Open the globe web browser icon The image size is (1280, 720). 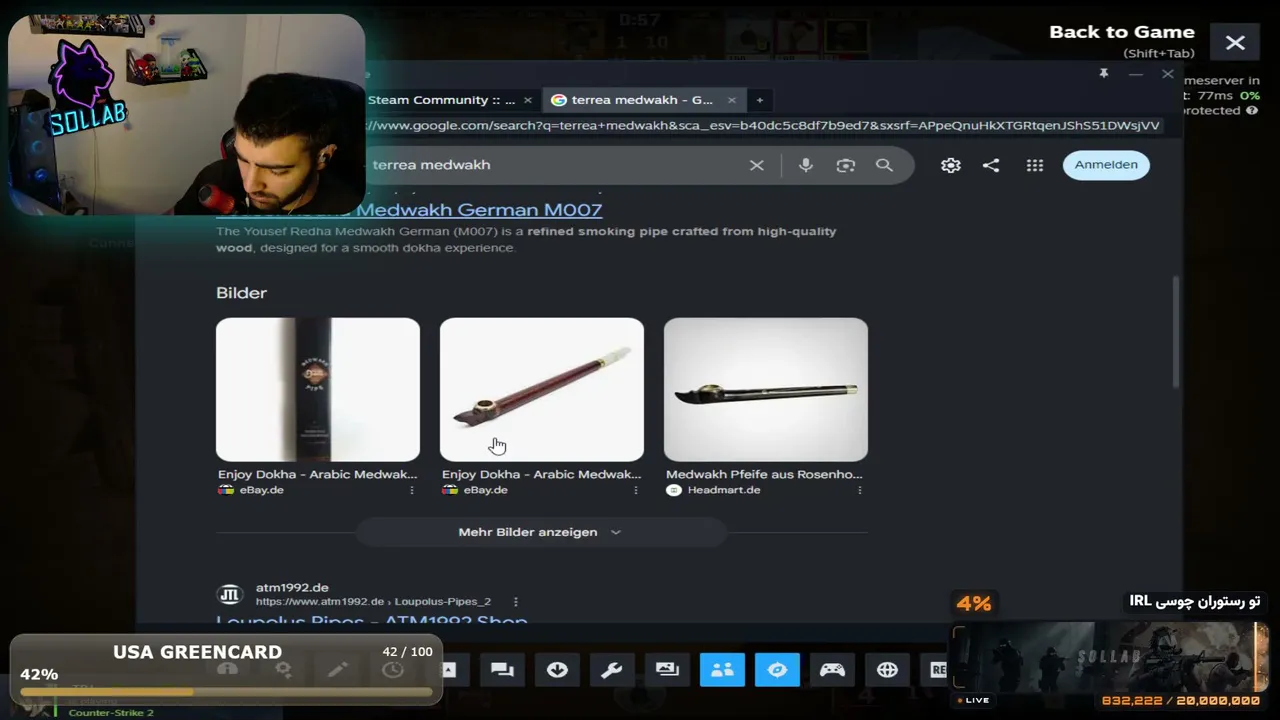pyautogui.click(x=887, y=670)
